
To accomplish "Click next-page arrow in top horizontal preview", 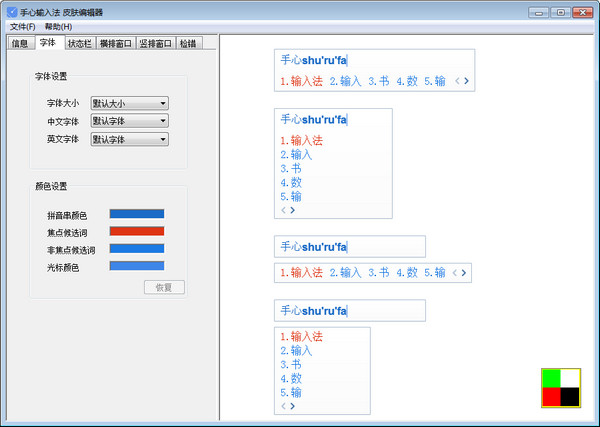I will point(466,81).
